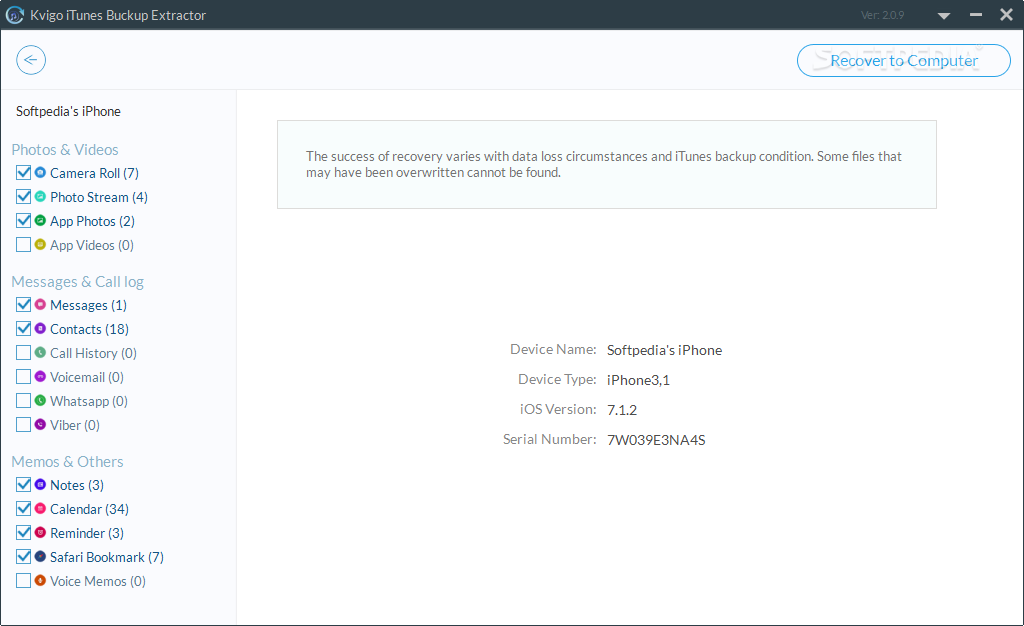
Task: Click the Reminder red icon
Action: pyautogui.click(x=40, y=533)
